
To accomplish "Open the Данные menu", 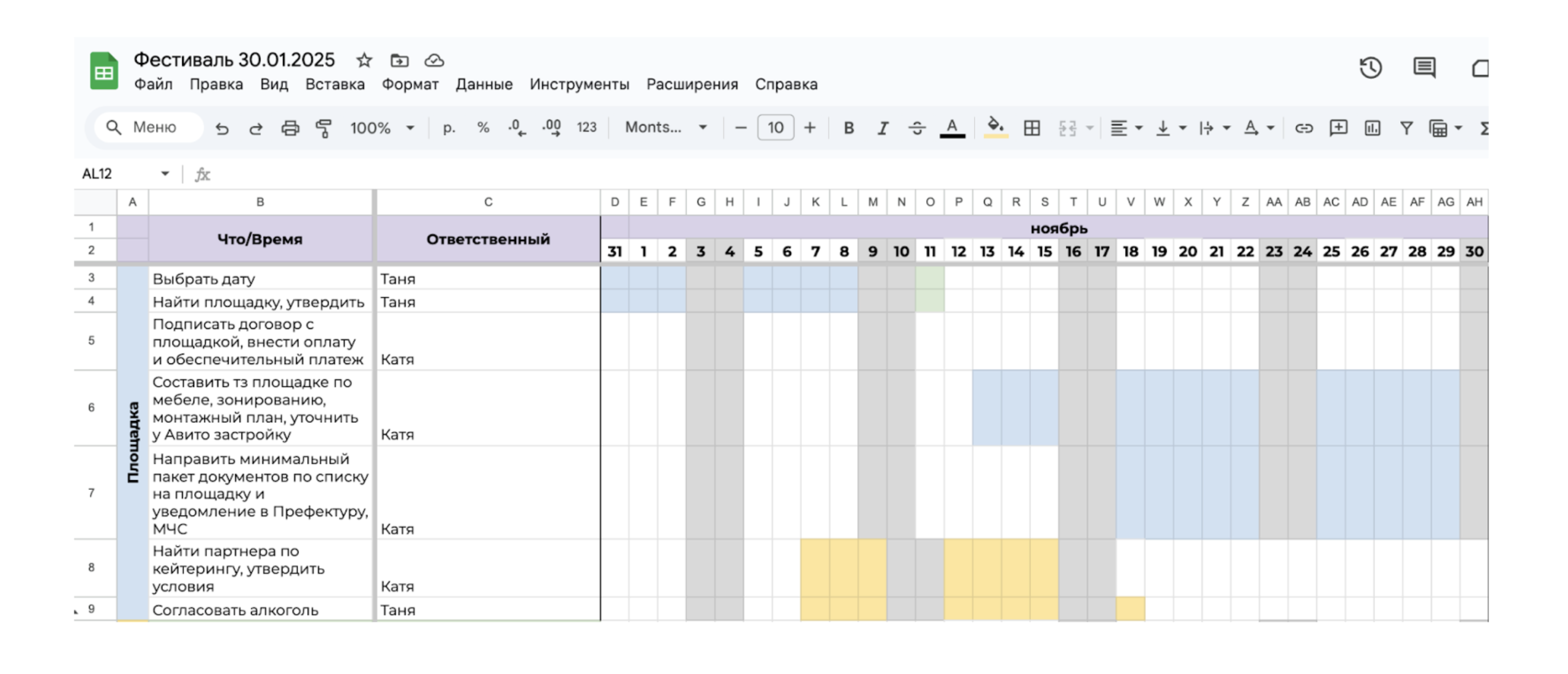I will click(x=484, y=85).
